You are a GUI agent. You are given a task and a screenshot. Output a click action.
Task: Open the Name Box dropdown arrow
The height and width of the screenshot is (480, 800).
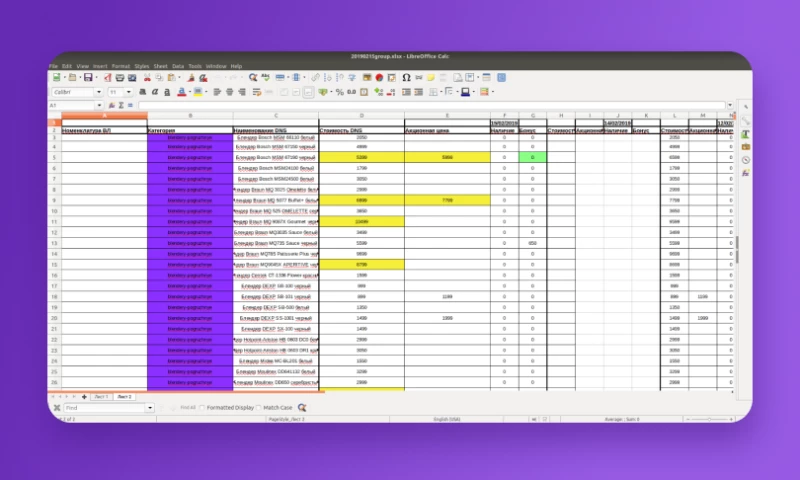click(x=99, y=105)
